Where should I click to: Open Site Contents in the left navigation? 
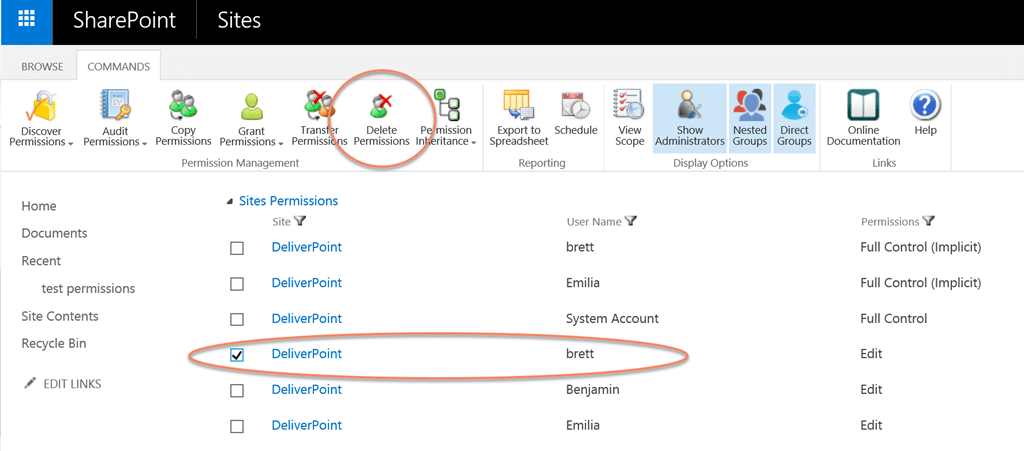pyautogui.click(x=60, y=317)
